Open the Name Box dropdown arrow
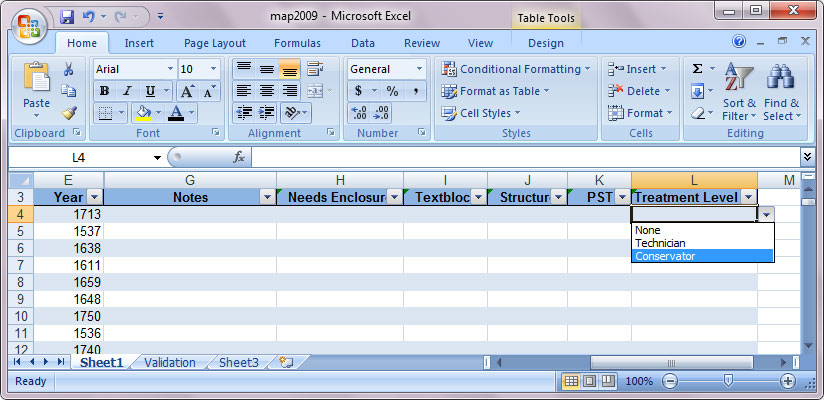This screenshot has height=400, width=824. [157, 158]
